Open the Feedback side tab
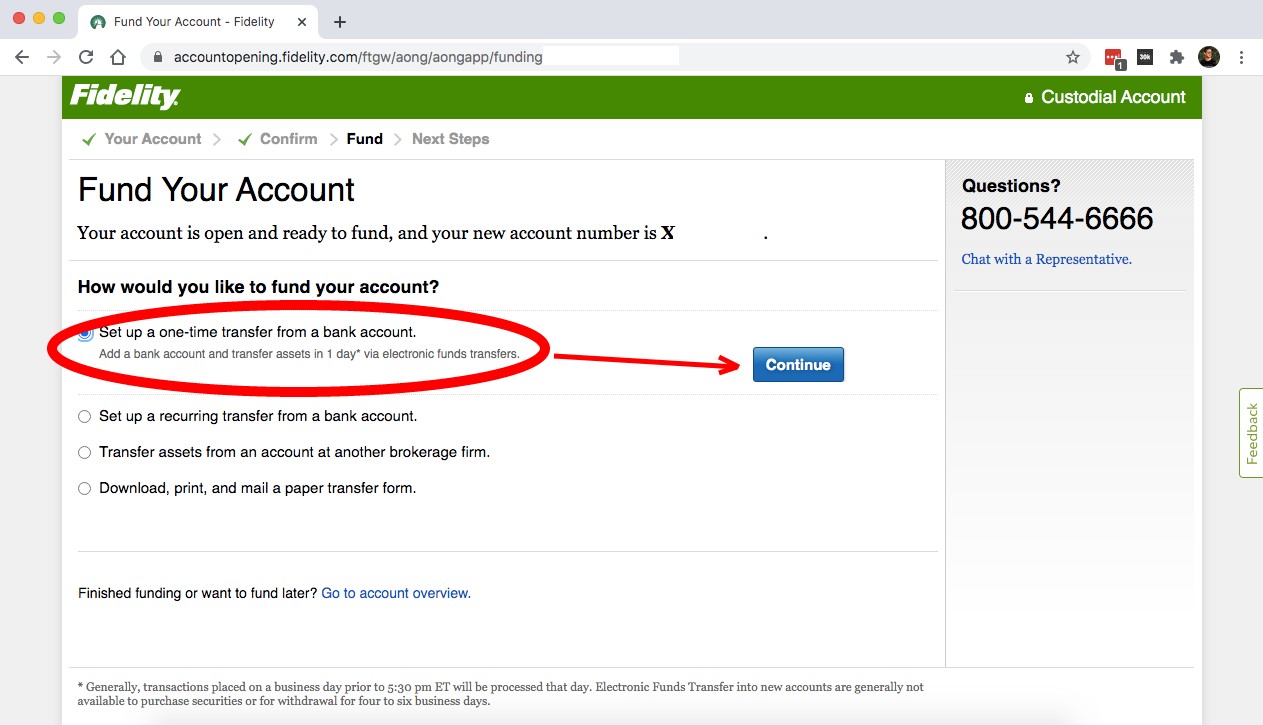The height and width of the screenshot is (725, 1263). 1251,433
